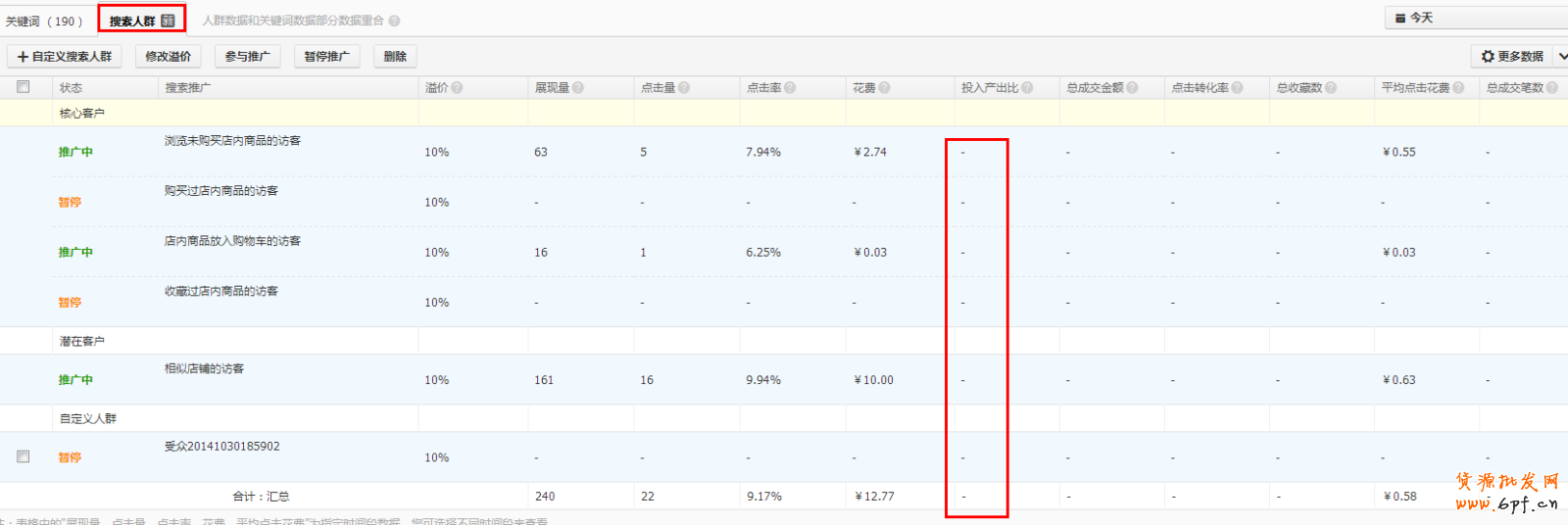Select the 搜索人群 tab
Screen dimensions: 1568x525
click(x=141, y=21)
